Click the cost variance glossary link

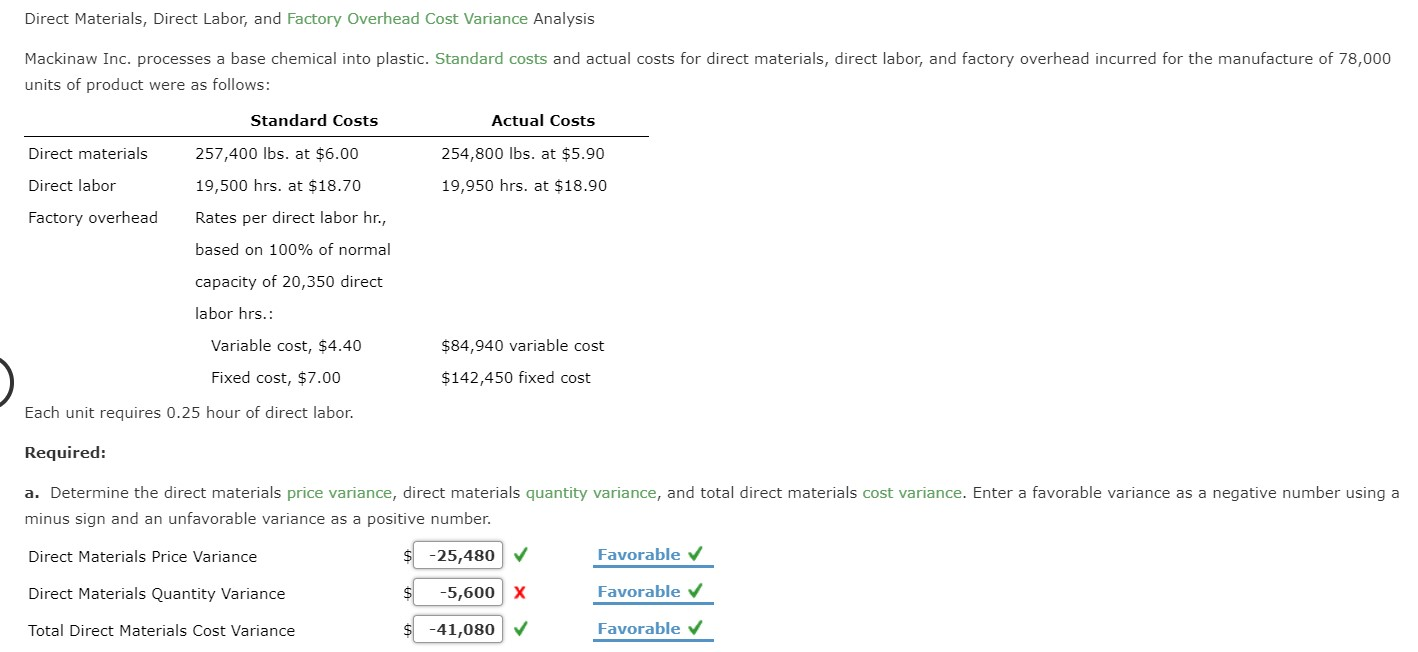tap(912, 492)
